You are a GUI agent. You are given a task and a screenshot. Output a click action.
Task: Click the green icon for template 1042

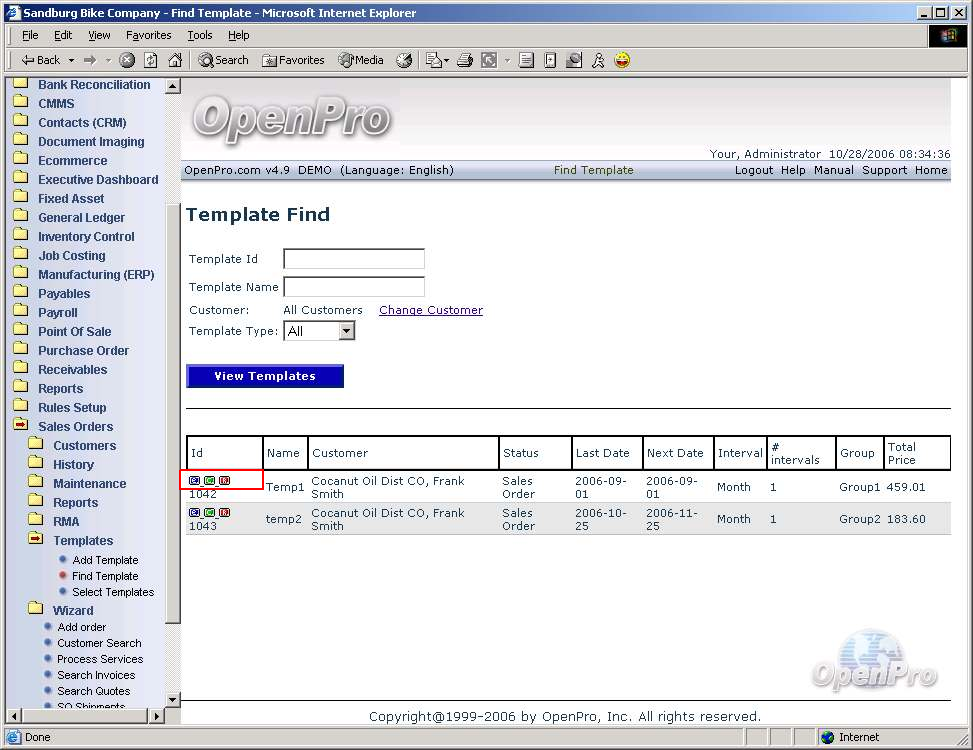pyautogui.click(x=210, y=481)
